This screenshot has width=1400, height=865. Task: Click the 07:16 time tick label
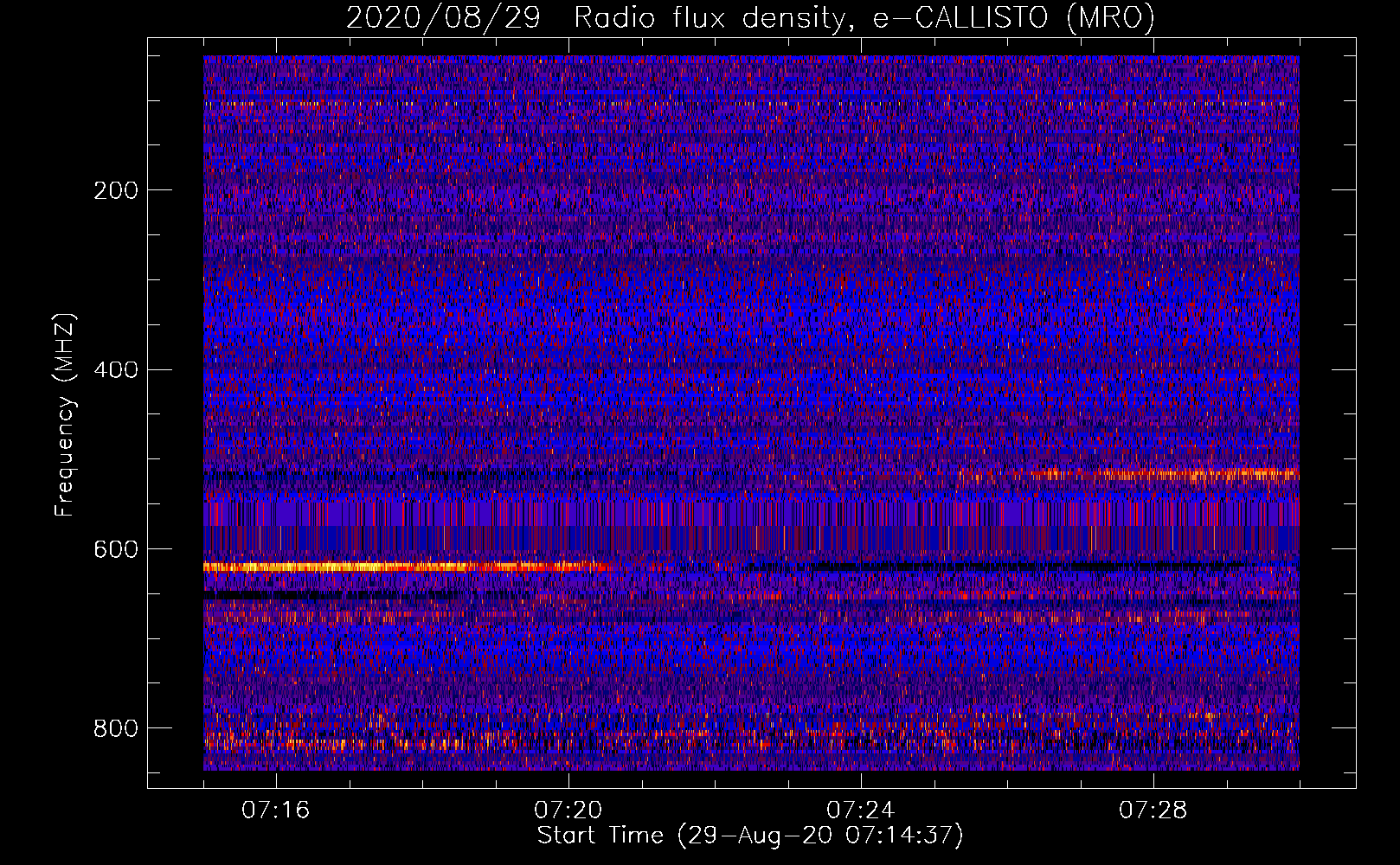pos(276,811)
